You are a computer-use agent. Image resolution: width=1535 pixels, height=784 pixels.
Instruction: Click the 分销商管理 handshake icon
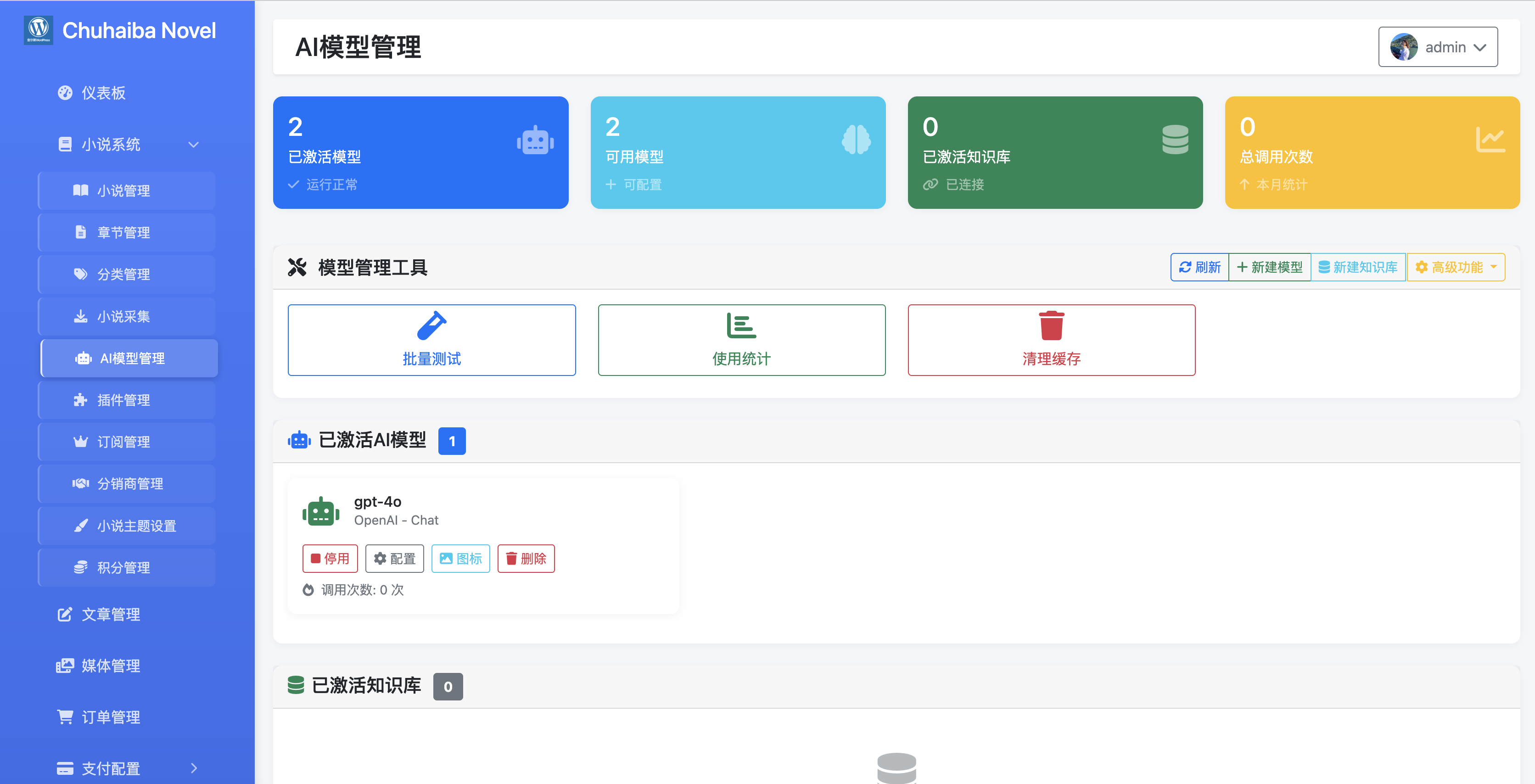pos(80,483)
